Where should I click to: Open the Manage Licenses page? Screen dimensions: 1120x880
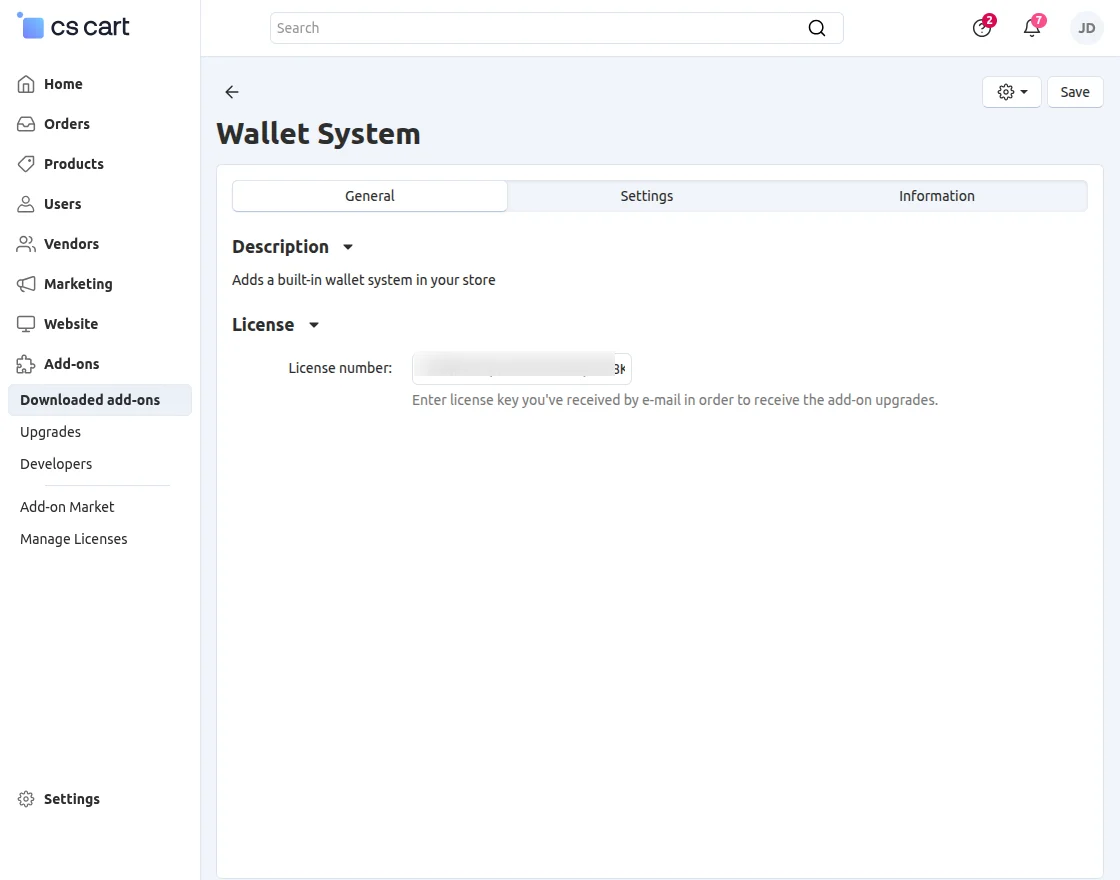pos(73,538)
